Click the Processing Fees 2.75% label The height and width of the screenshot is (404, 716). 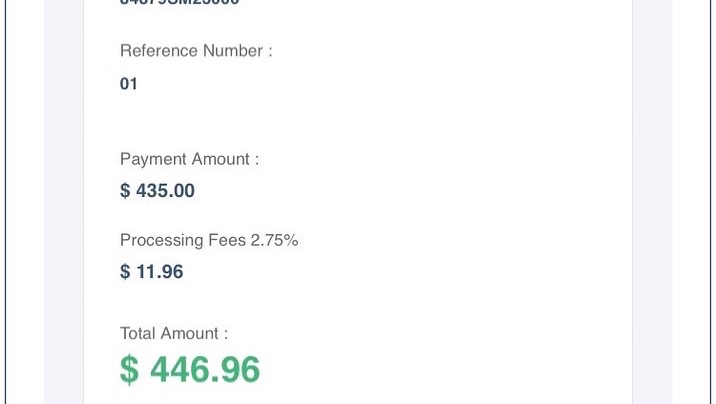[x=209, y=241]
